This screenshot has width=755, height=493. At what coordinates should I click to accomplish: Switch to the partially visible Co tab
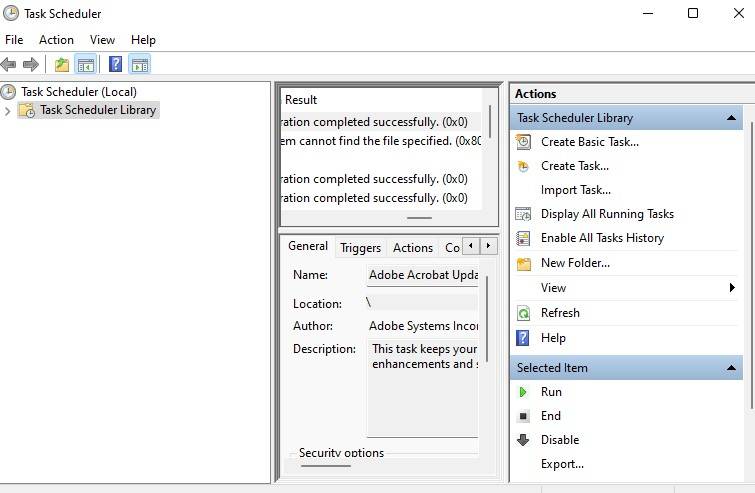tap(451, 247)
